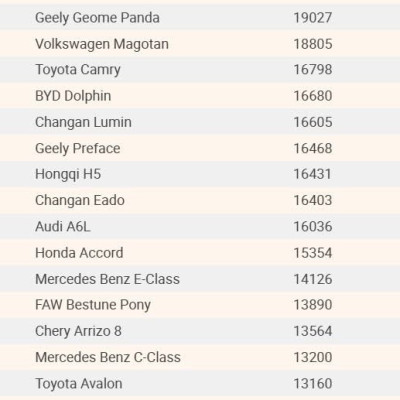Click the Changan Eado model name

tap(80, 200)
